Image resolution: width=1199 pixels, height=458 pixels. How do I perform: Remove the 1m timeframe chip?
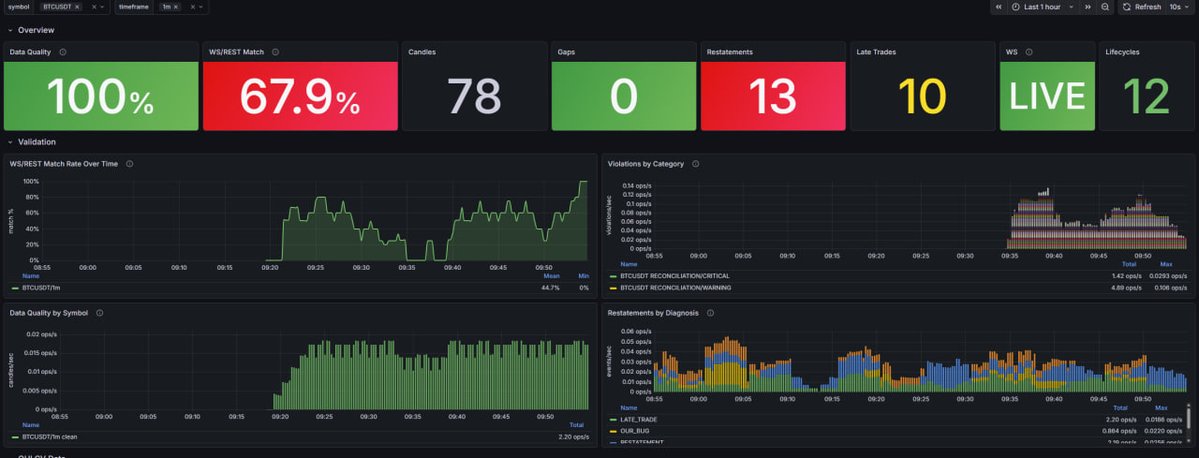coord(175,7)
